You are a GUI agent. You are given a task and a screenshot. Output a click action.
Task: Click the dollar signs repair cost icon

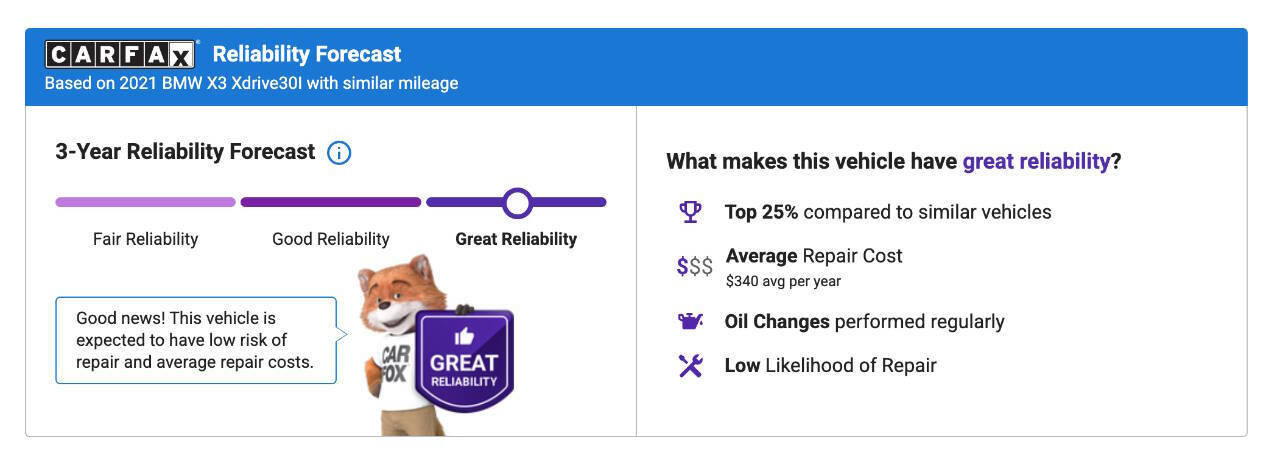coord(694,266)
